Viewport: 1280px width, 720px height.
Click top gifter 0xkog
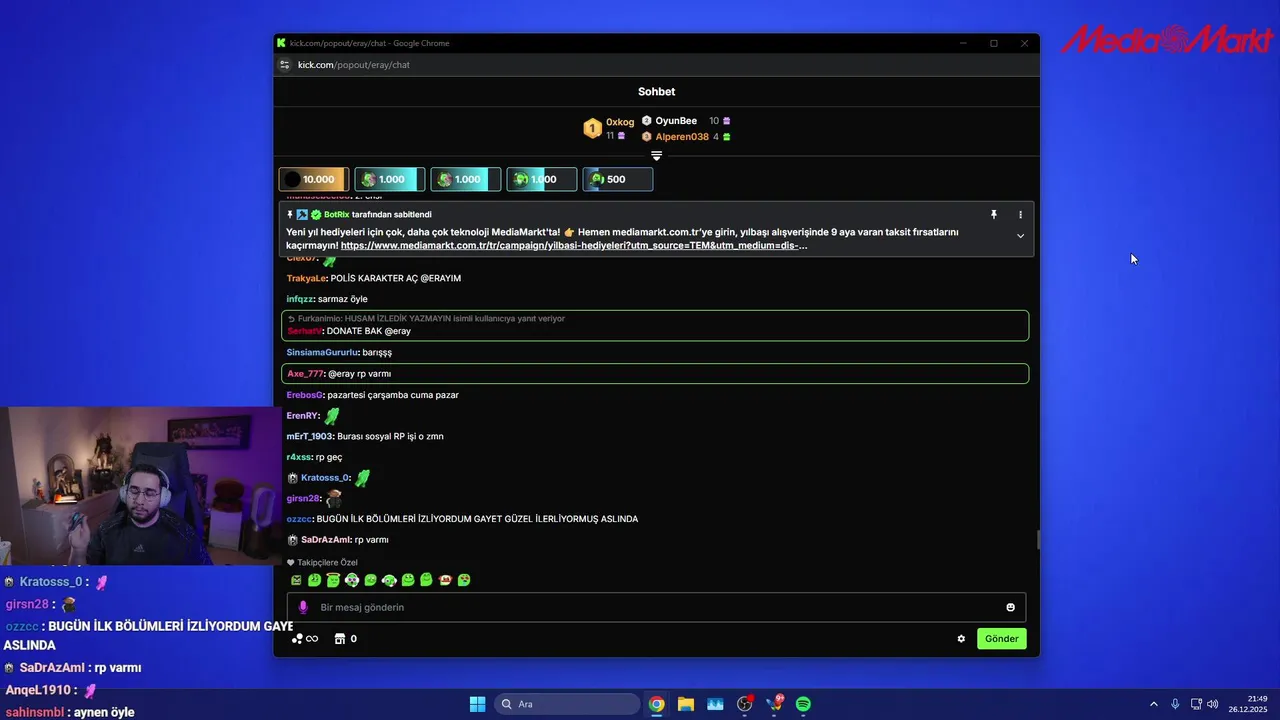point(620,122)
